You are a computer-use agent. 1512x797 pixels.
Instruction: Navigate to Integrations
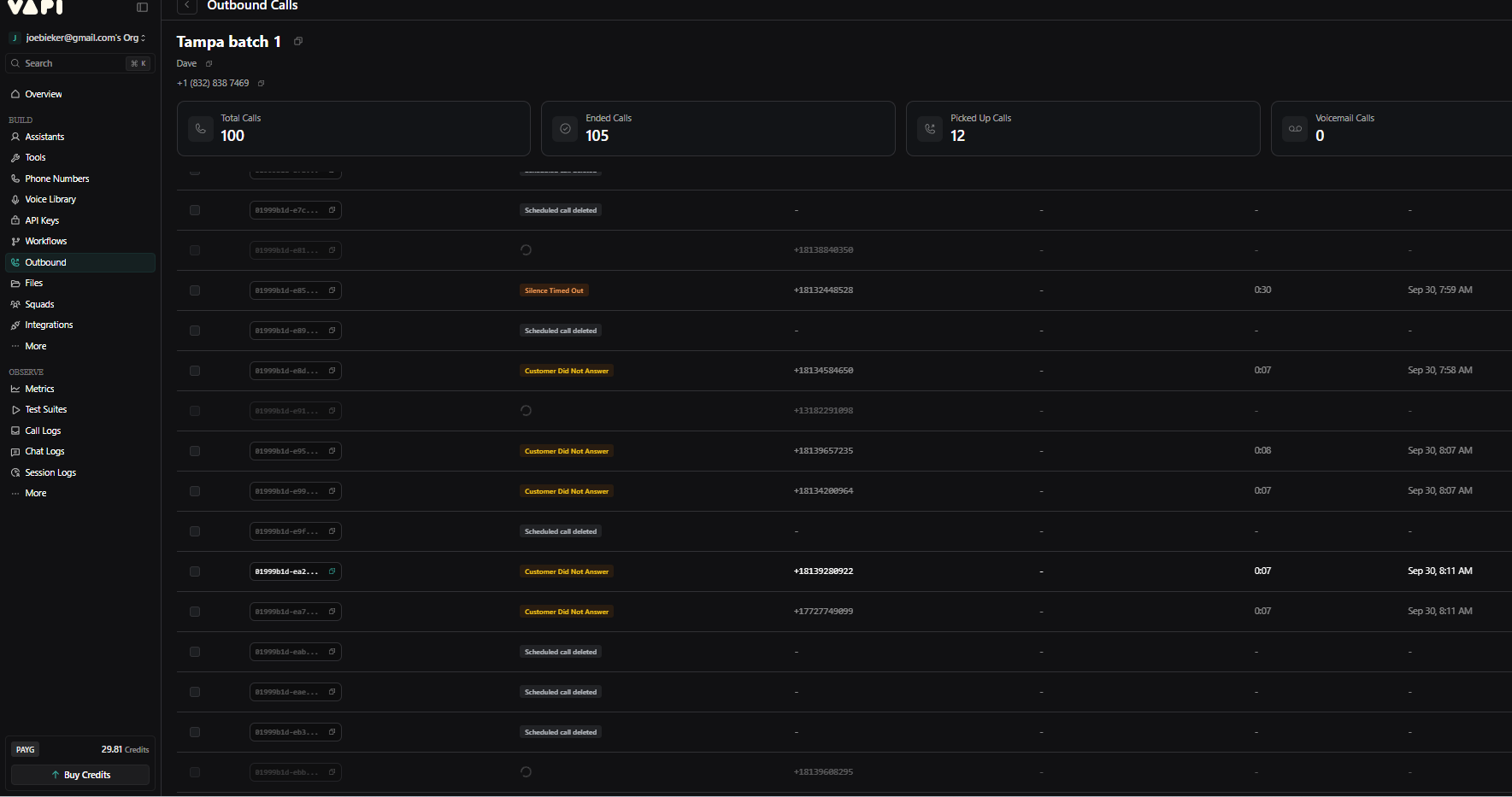click(x=80, y=325)
